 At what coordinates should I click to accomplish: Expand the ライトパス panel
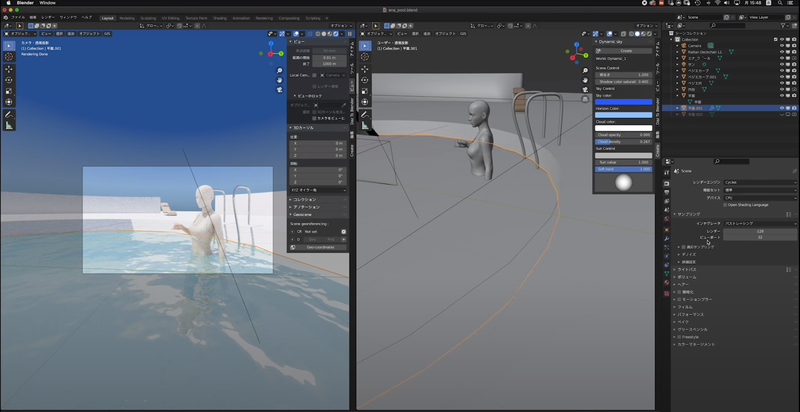685,269
